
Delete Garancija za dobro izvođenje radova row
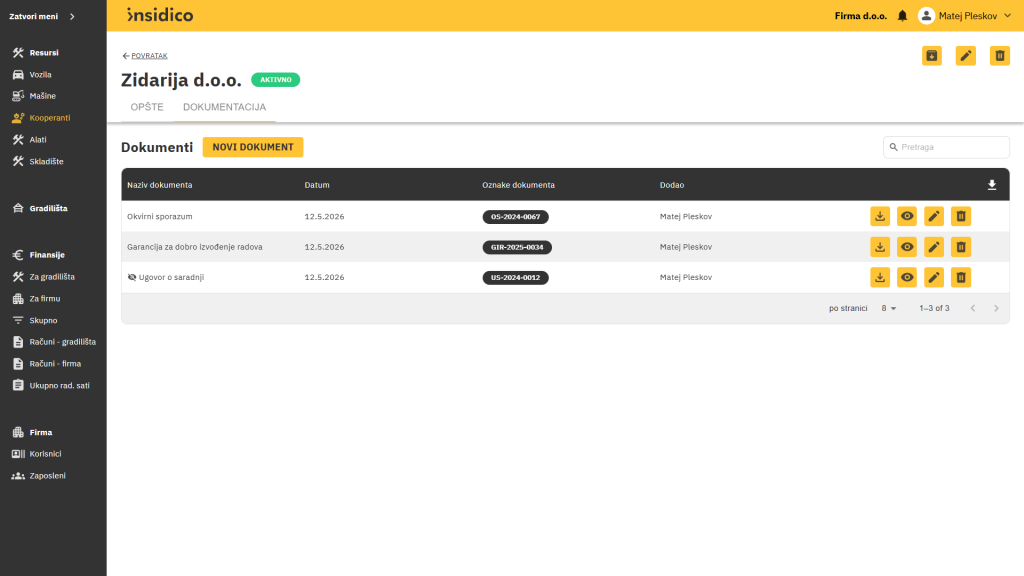[961, 247]
